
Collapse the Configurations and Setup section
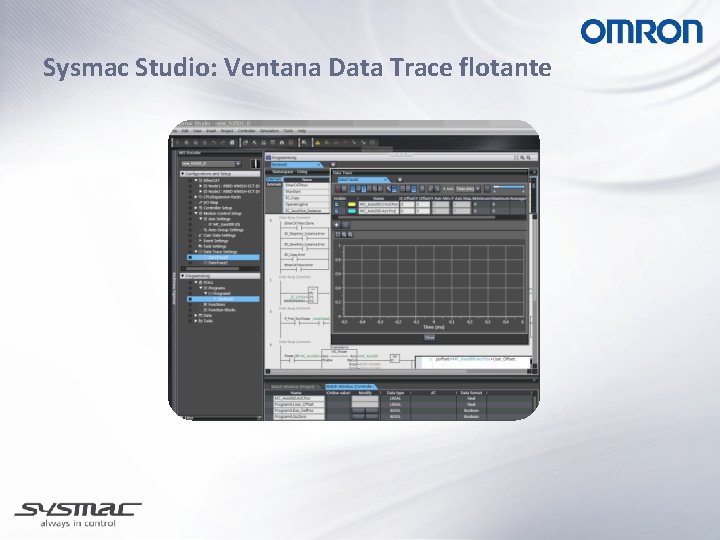pyautogui.click(x=183, y=174)
